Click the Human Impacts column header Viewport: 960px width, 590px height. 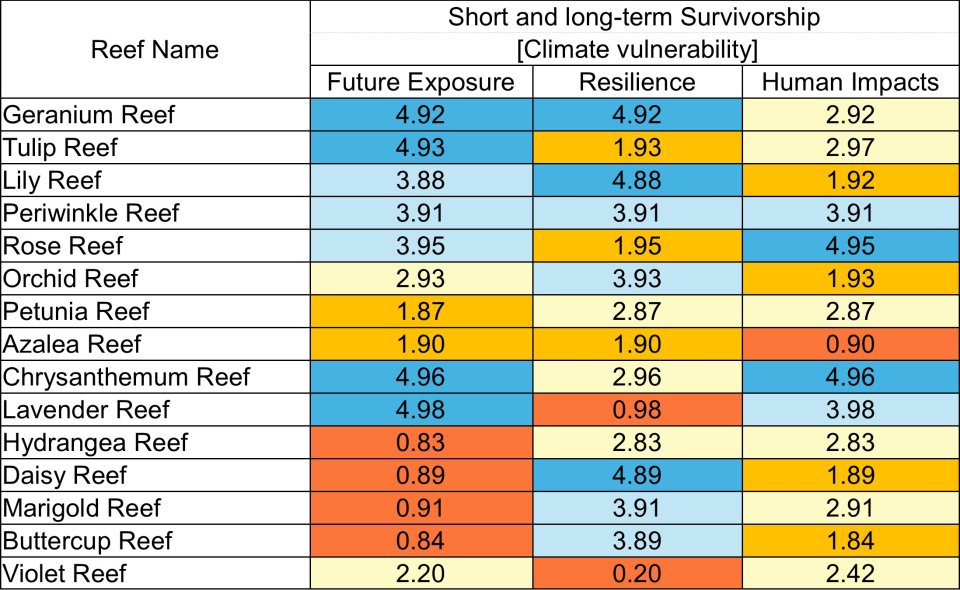pos(850,82)
